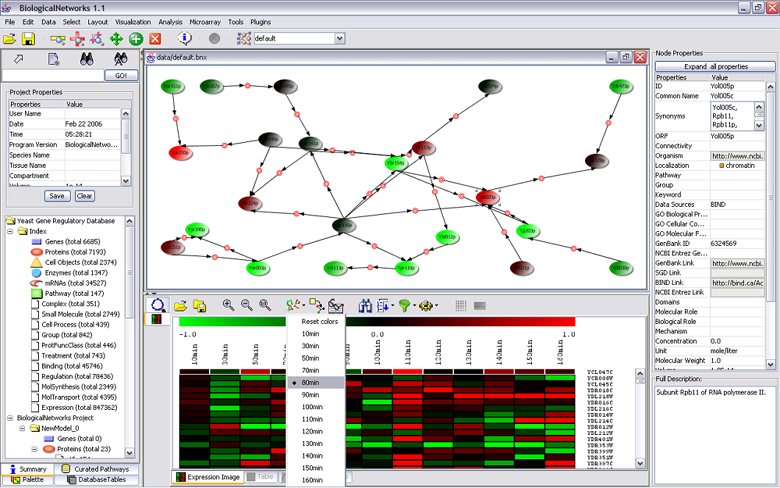Click the network layout icon beside default
This screenshot has width=780, height=488.
pyautogui.click(x=244, y=38)
